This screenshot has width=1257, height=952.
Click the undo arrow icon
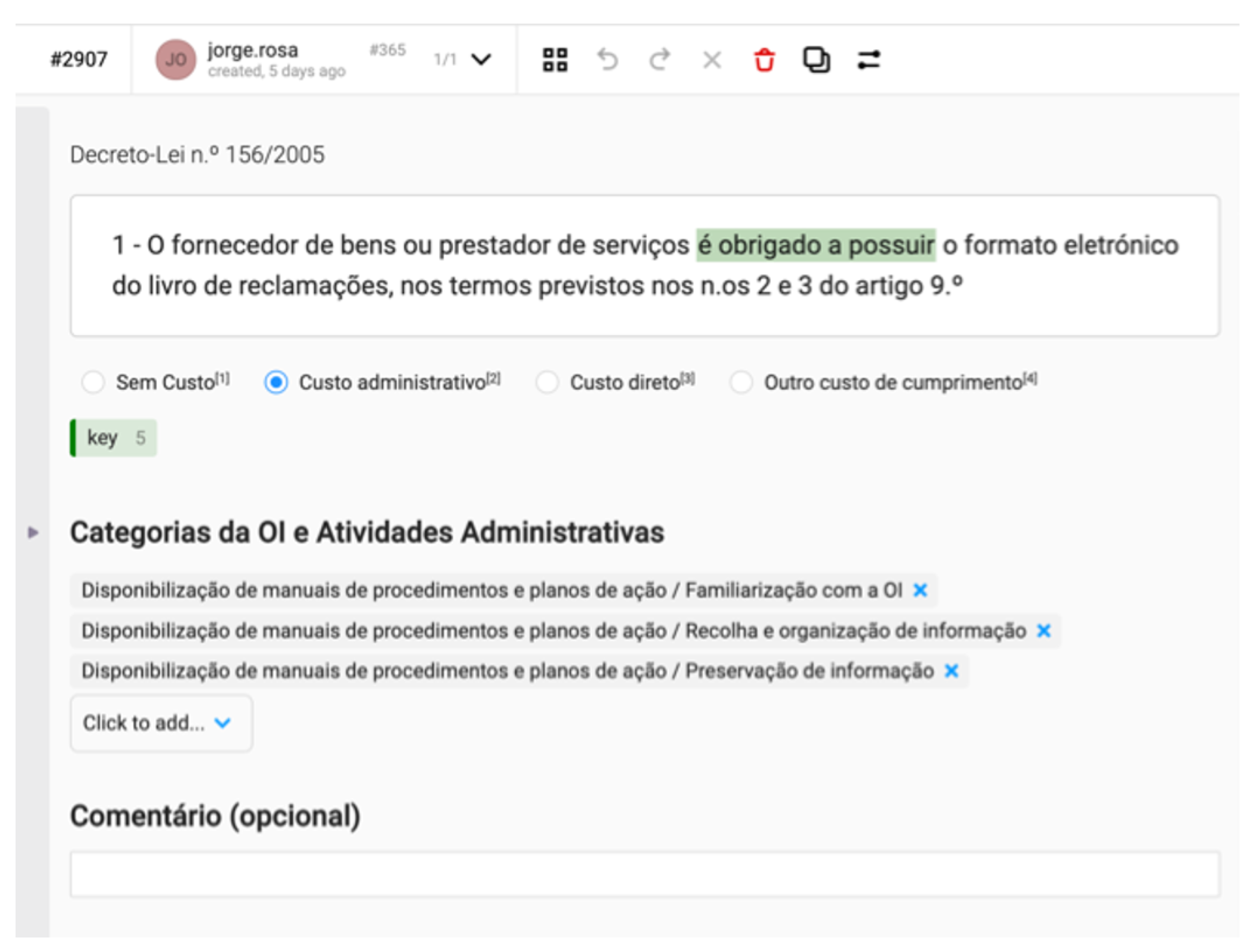click(x=608, y=60)
